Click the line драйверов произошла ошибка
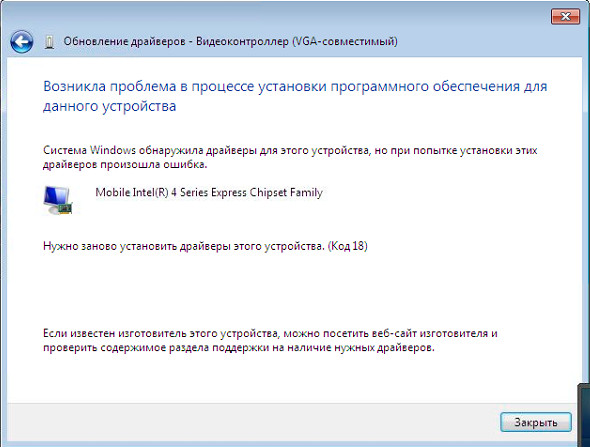 tap(125, 164)
